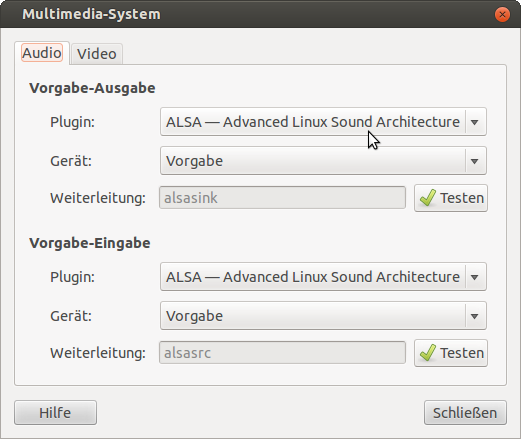Select the Audio tab
Viewport: 521px width, 439px height.
coord(42,53)
